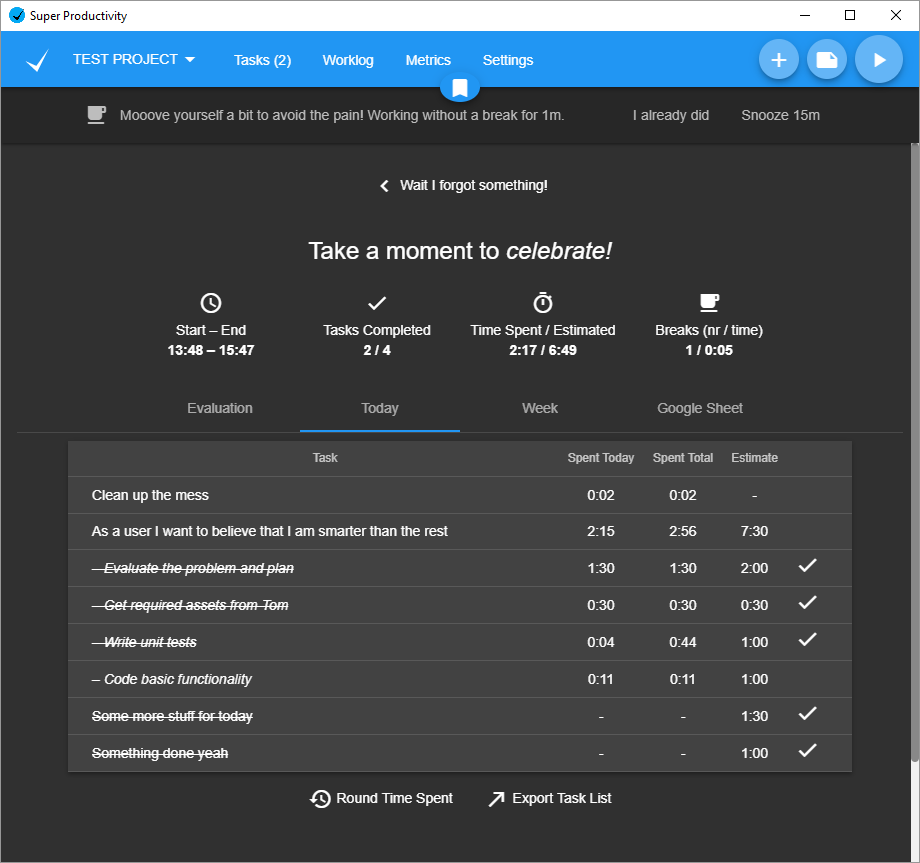Click the coffee cup break reminder icon
920x863 pixels.
[96, 115]
